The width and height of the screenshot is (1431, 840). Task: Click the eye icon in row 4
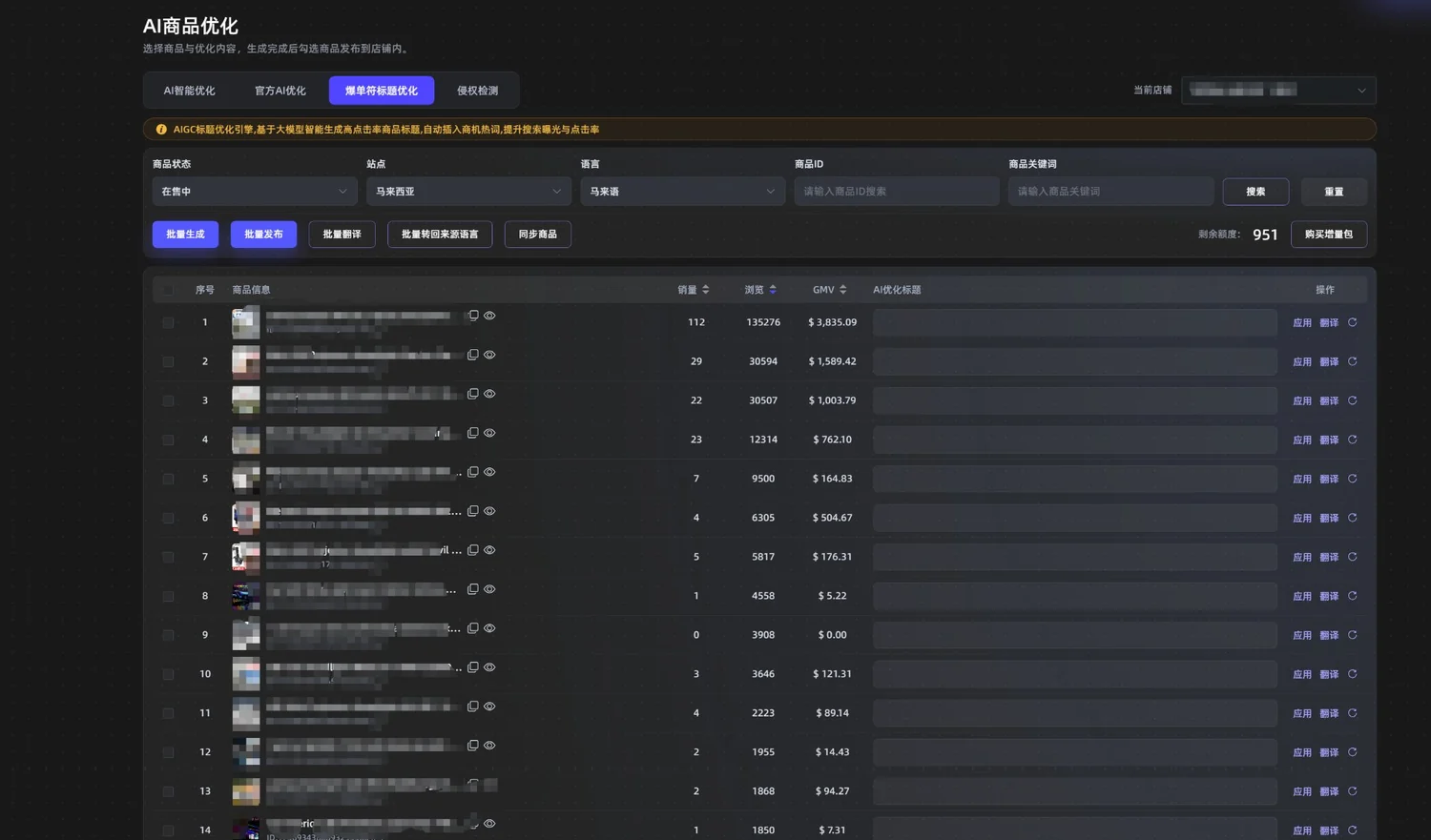click(x=489, y=433)
